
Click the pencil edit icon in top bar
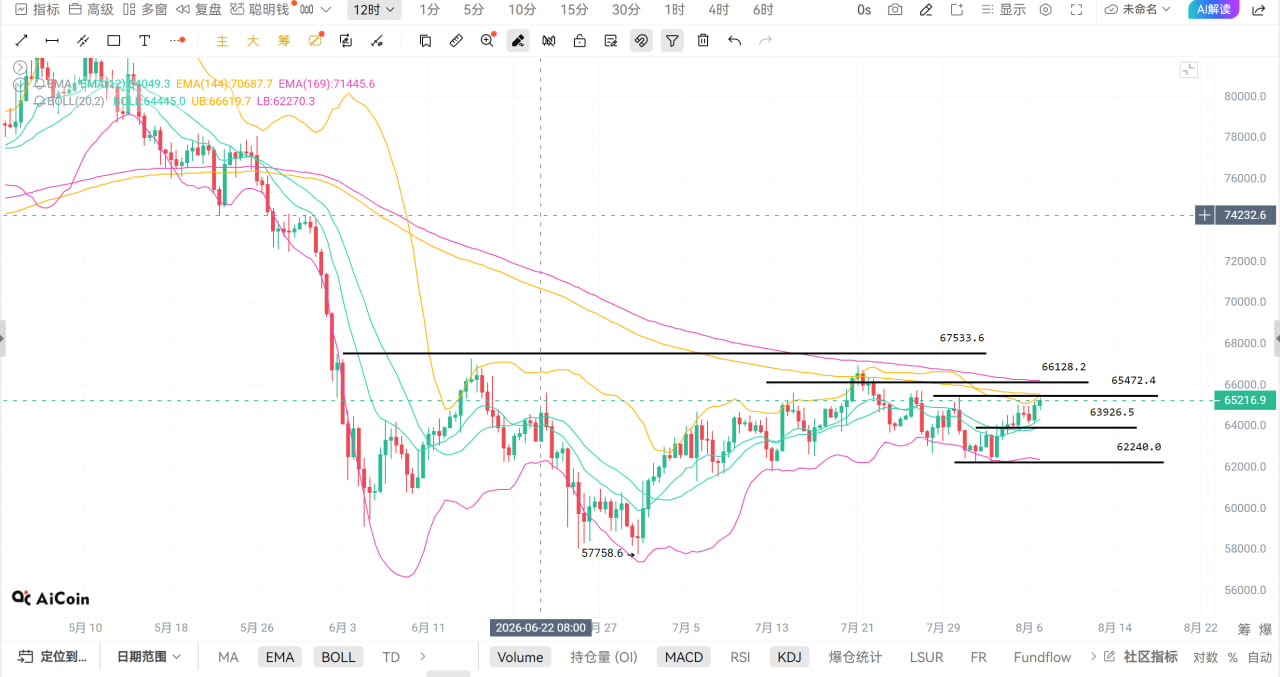tap(926, 10)
